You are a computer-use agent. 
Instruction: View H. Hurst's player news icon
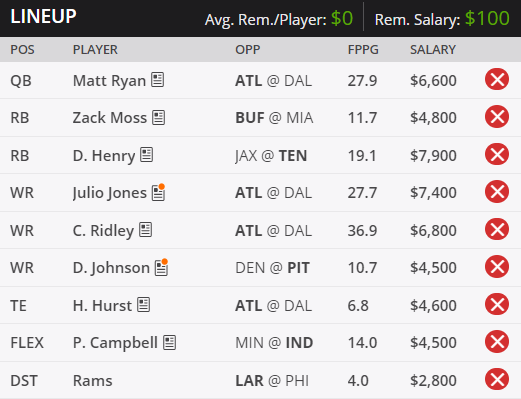144,305
